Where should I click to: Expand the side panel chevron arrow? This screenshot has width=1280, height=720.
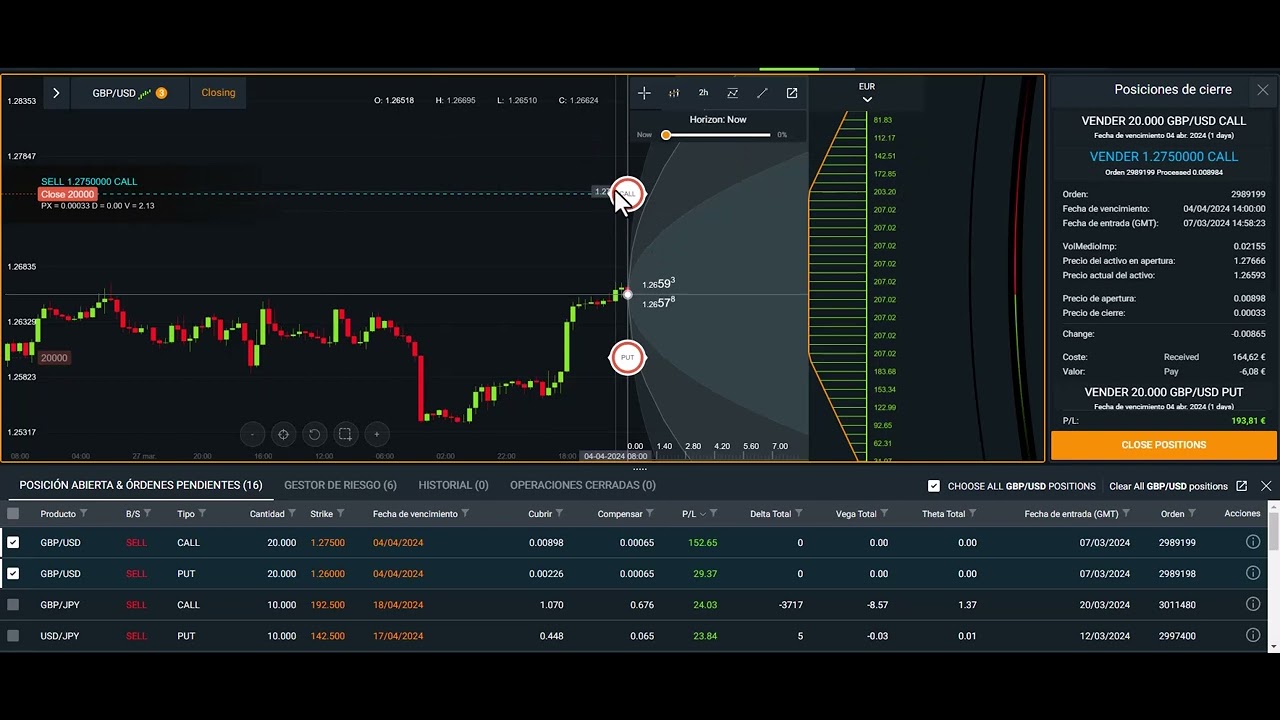(56, 93)
